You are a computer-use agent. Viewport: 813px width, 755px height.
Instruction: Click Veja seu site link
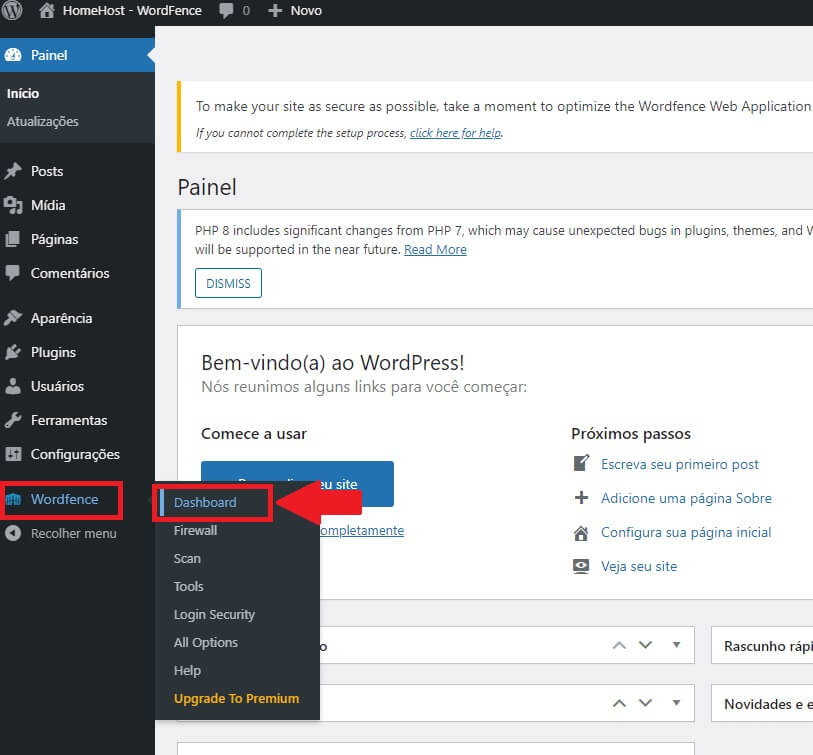pos(639,566)
